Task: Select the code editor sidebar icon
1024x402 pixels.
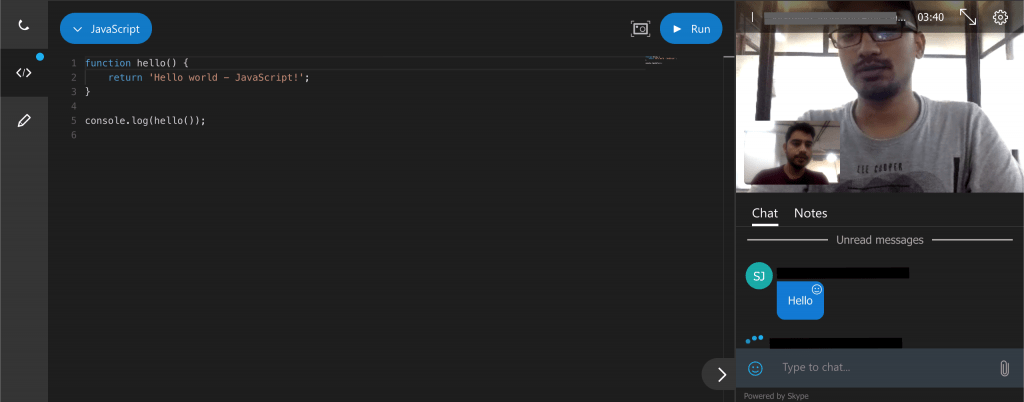Action: click(24, 73)
